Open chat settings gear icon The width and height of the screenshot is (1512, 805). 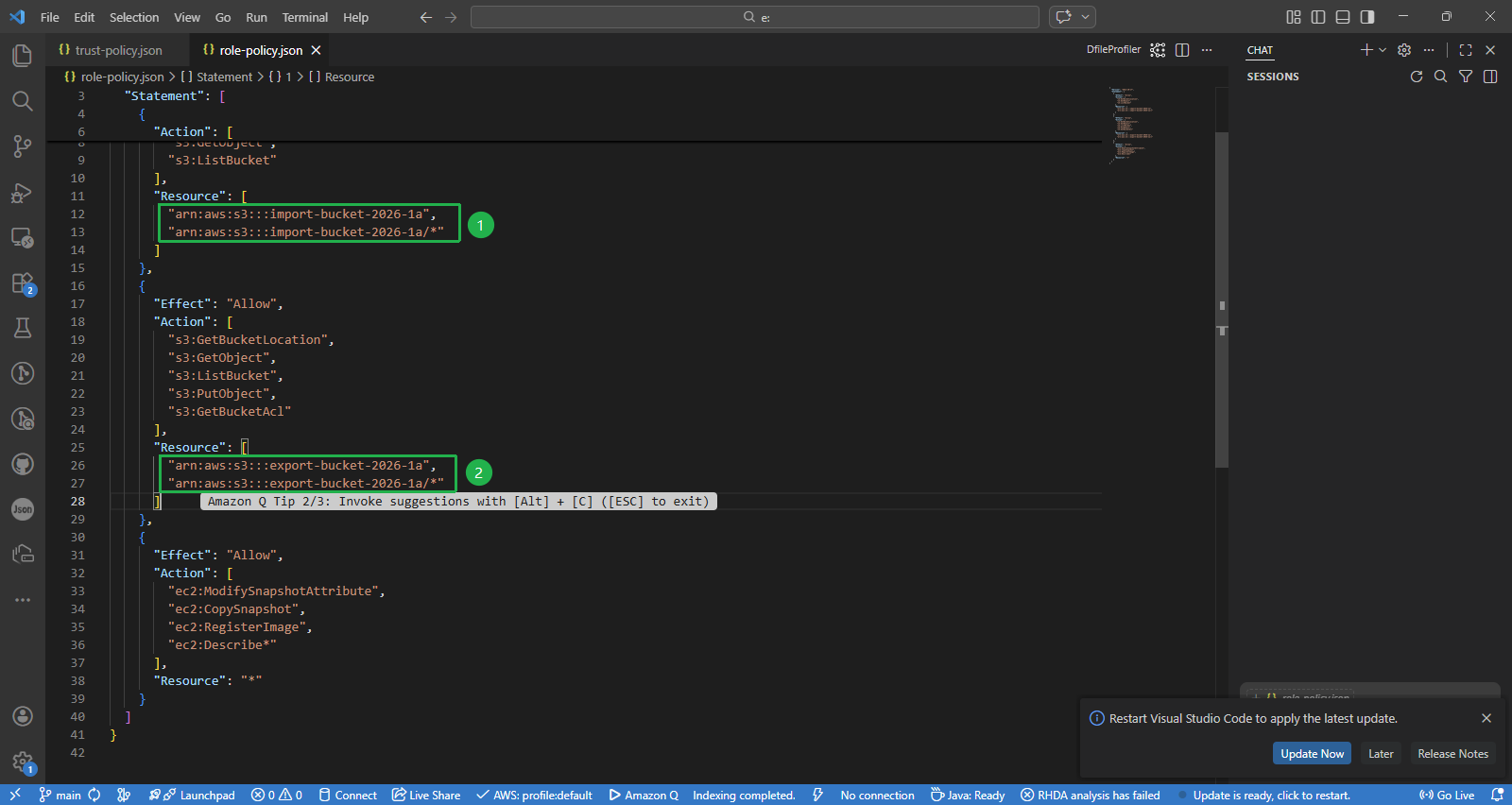point(1404,50)
